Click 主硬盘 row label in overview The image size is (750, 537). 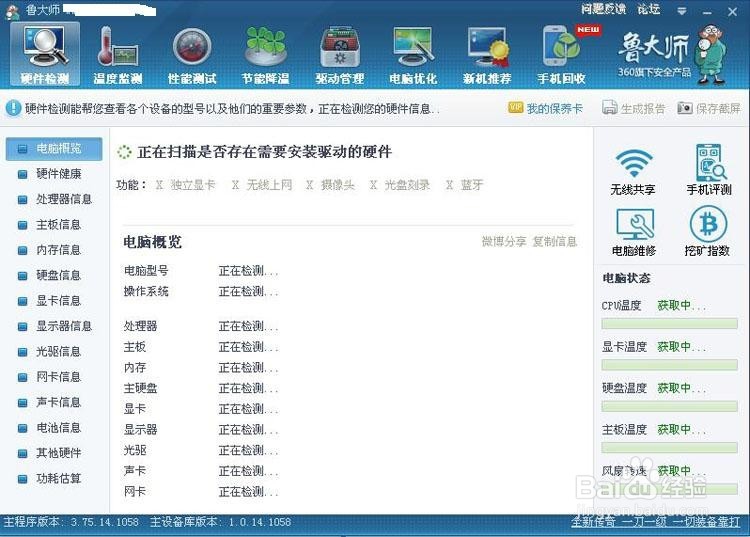click(x=140, y=388)
